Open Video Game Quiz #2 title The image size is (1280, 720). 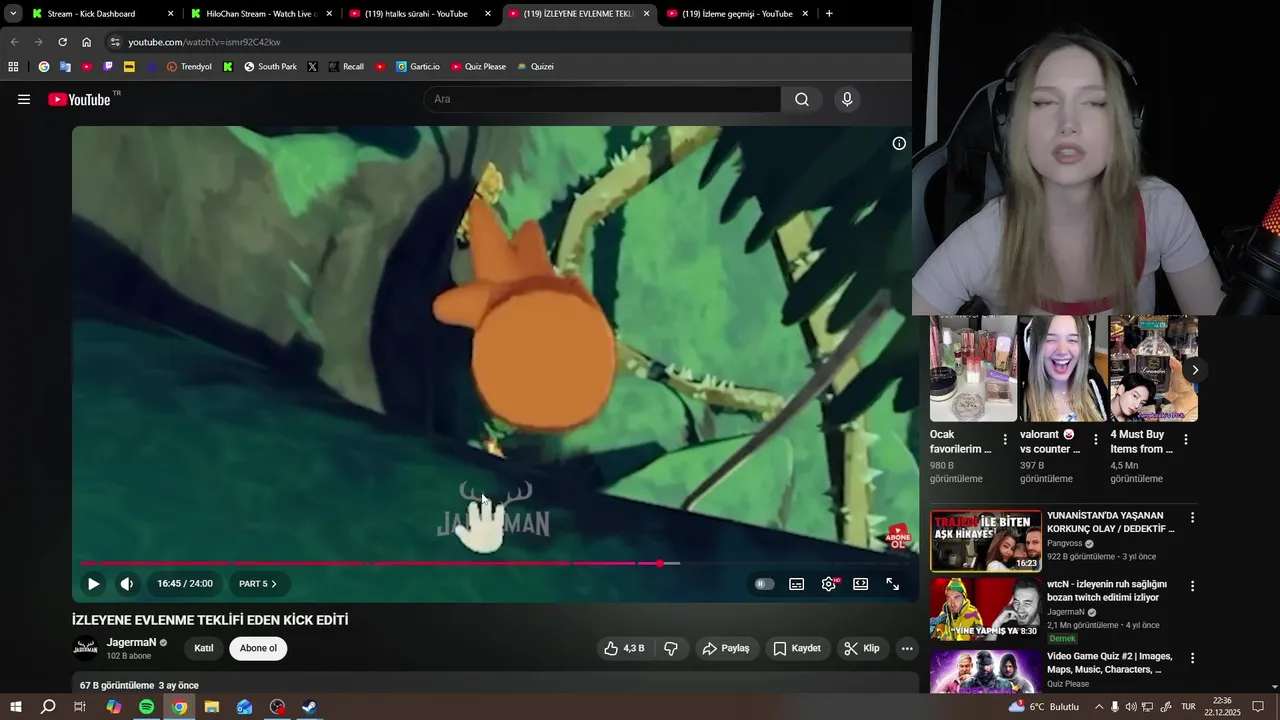(x=1110, y=663)
